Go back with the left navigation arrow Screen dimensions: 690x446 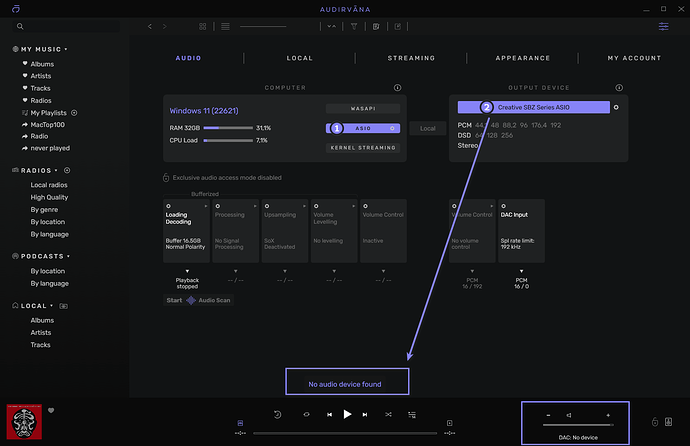pos(150,26)
